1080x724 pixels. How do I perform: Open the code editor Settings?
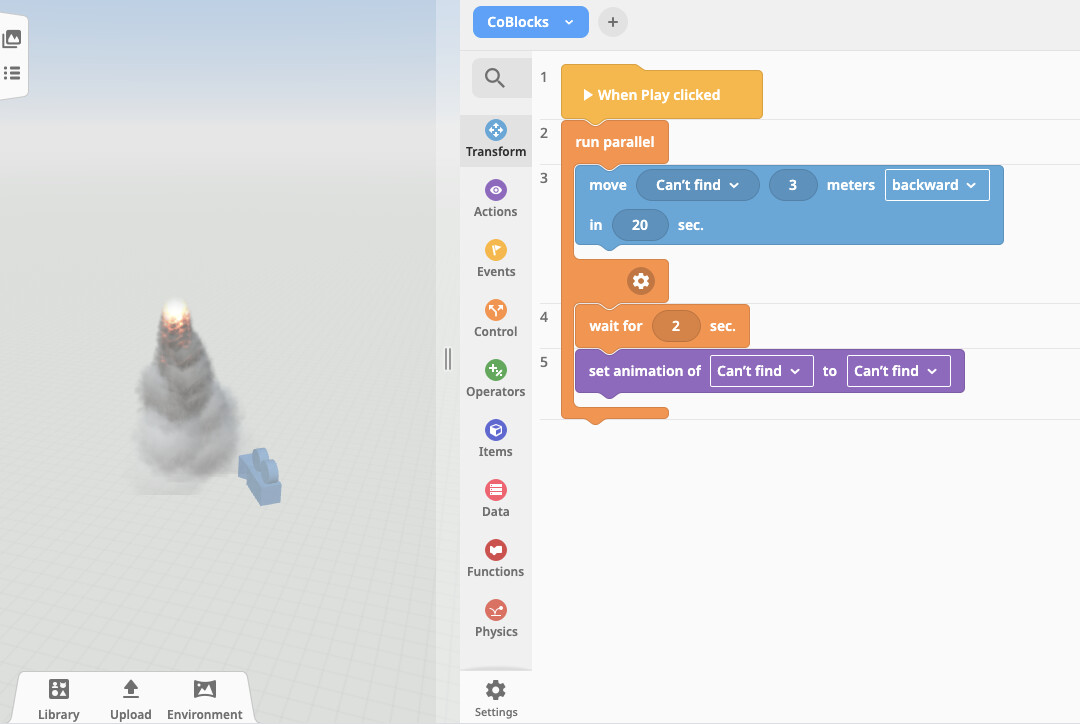point(496,698)
